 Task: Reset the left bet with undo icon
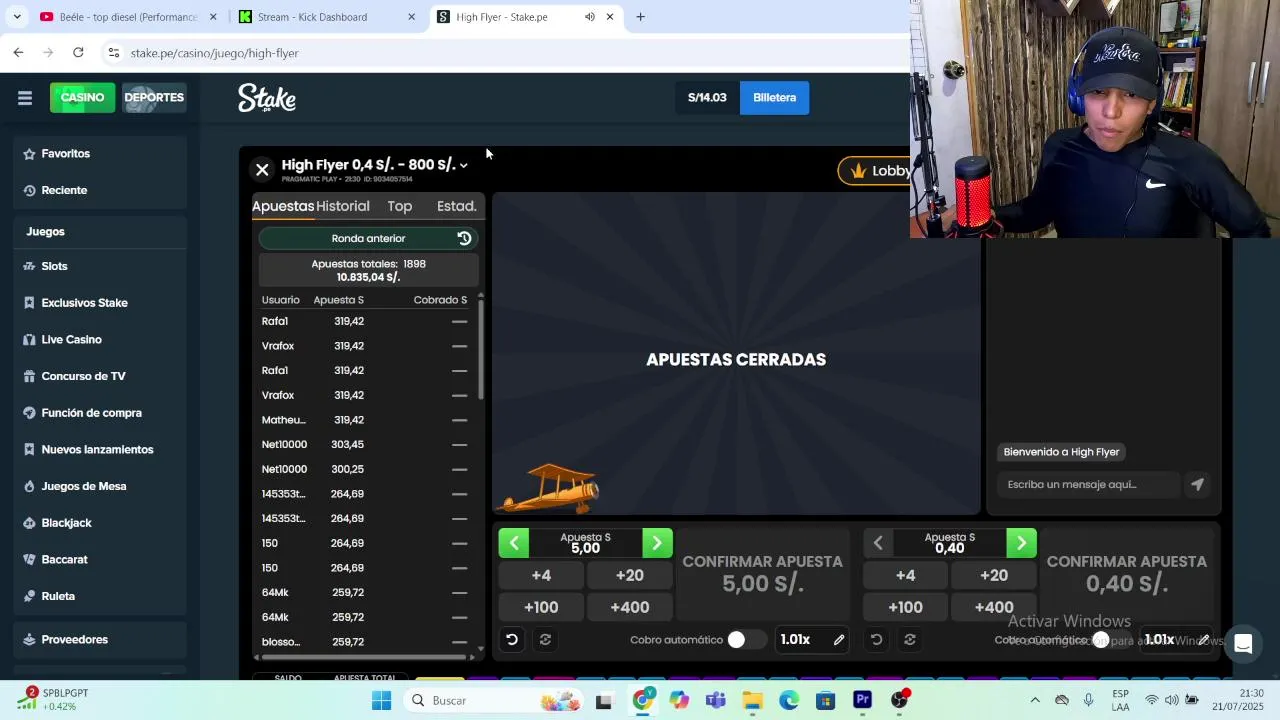(x=512, y=639)
